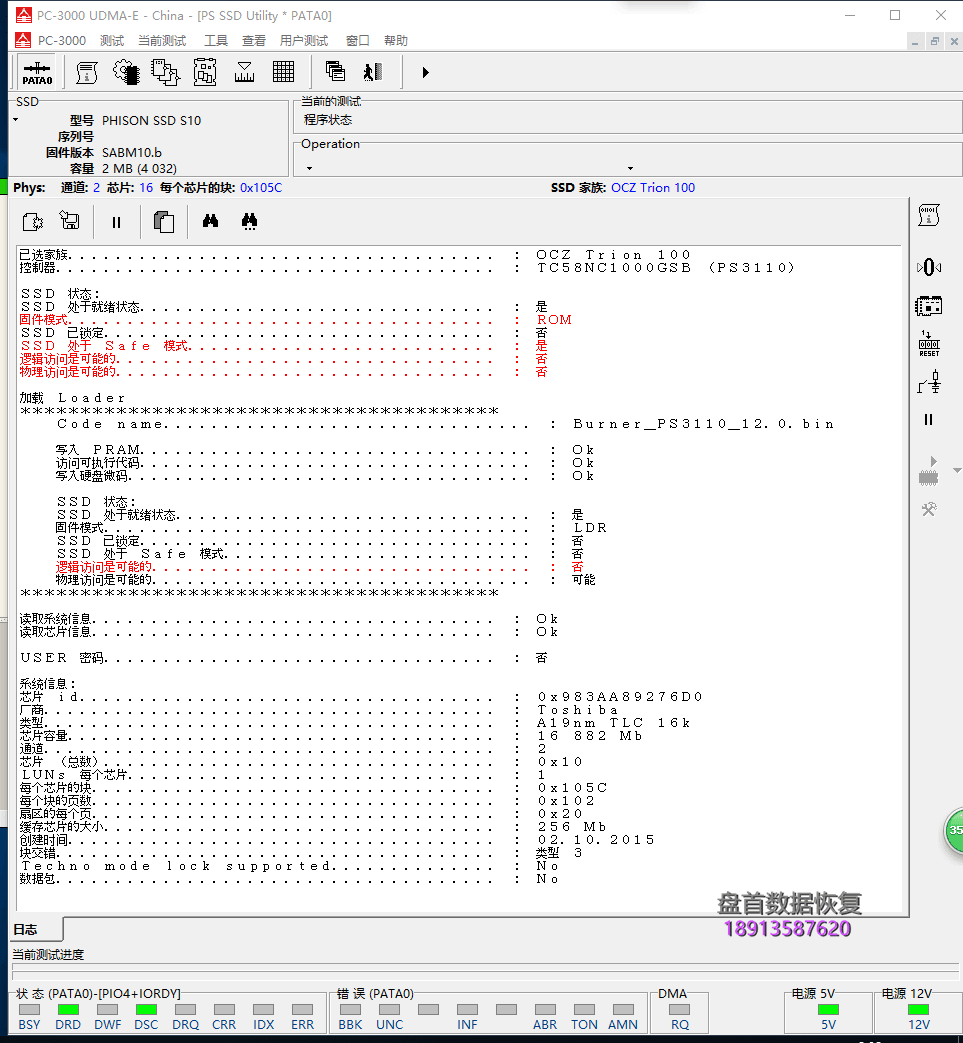
Task: Open the binary info scroll icon in right sidebar
Action: (928, 216)
